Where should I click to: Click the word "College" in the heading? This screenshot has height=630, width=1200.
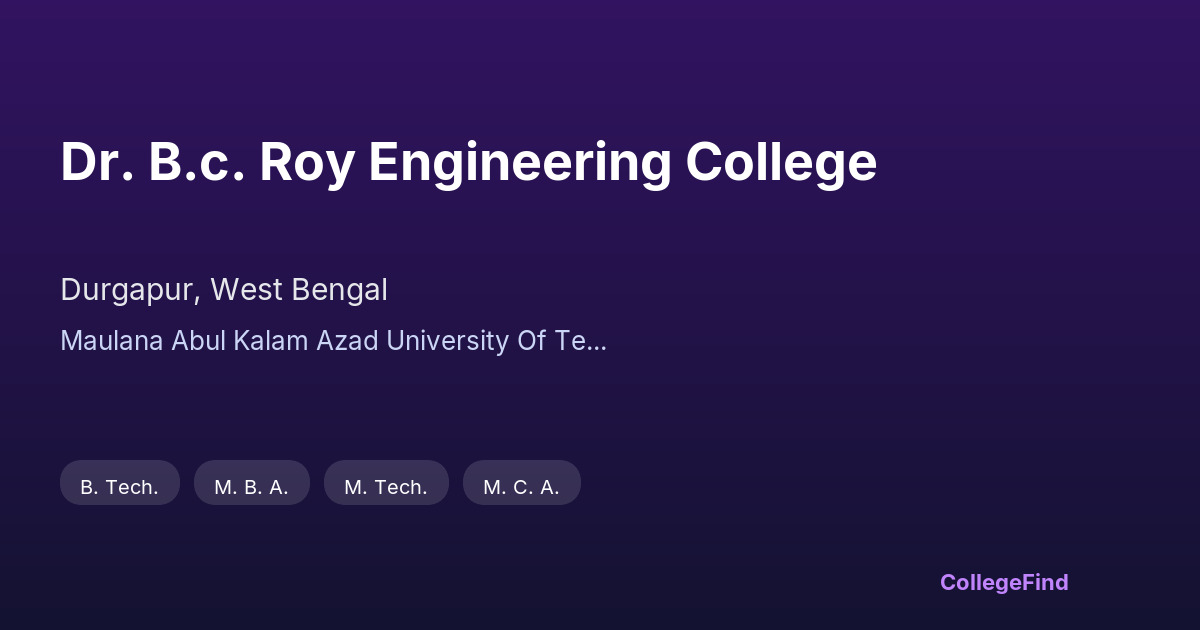(781, 163)
